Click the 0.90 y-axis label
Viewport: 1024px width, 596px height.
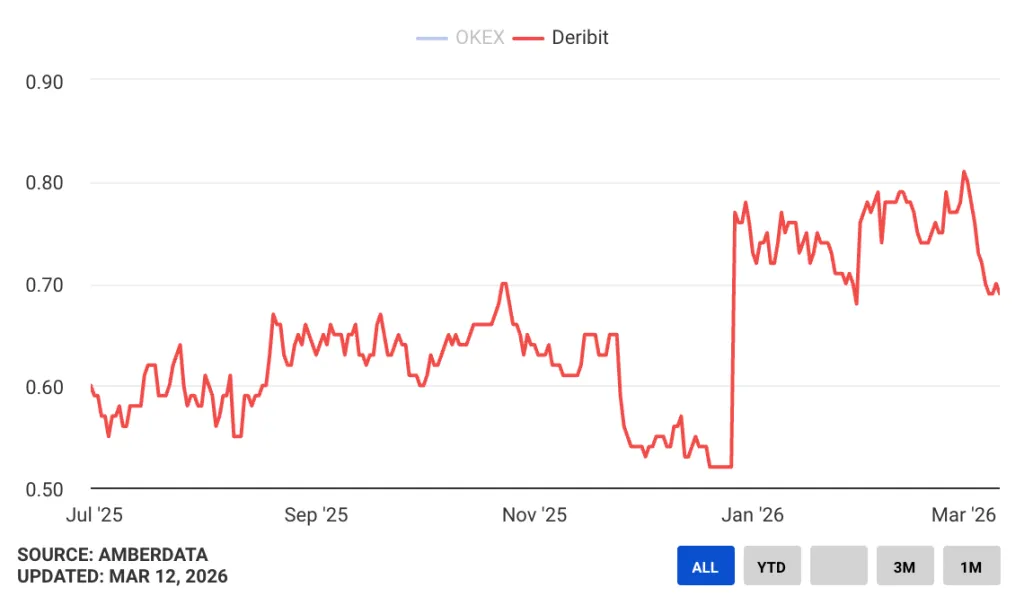point(44,81)
